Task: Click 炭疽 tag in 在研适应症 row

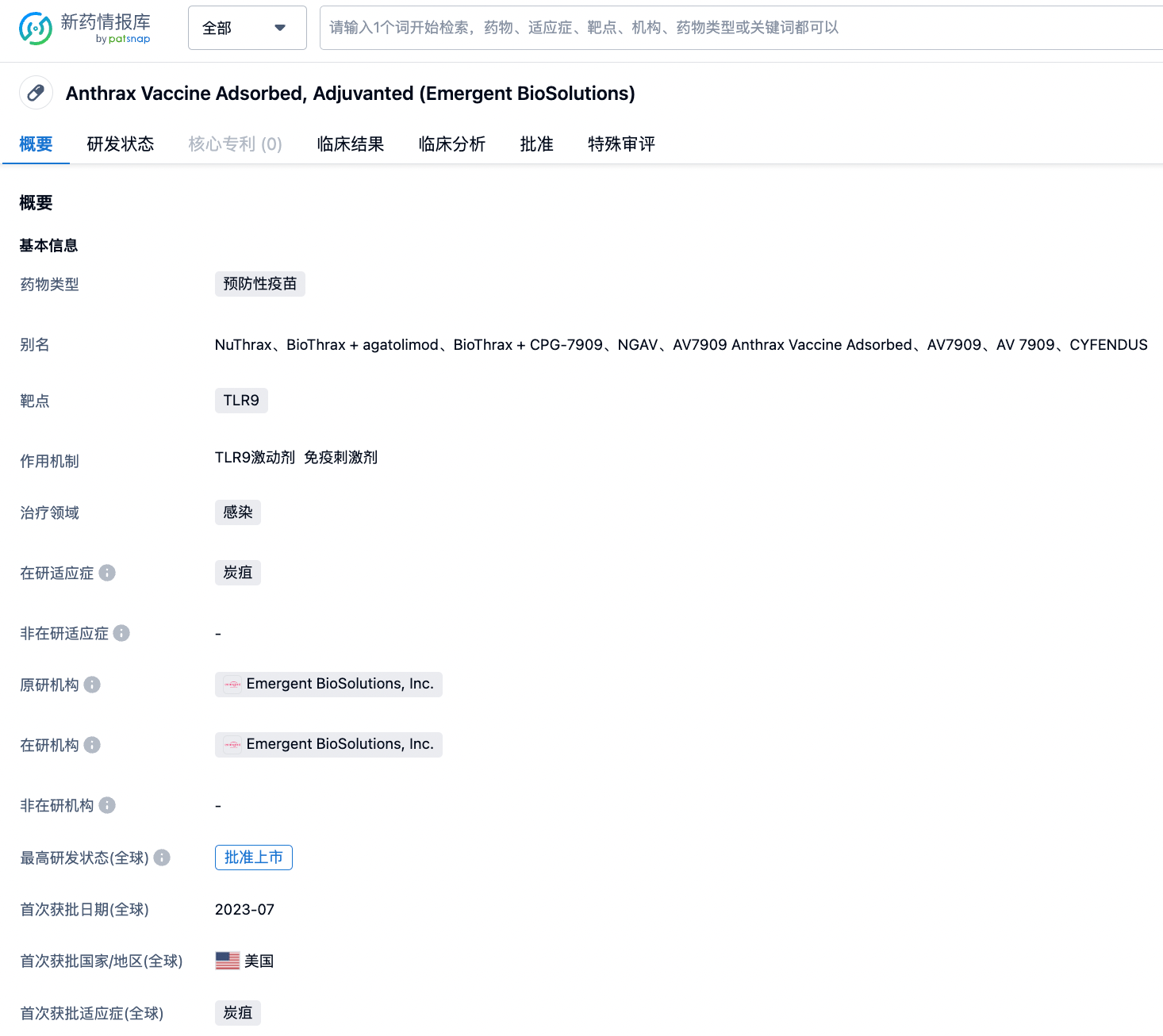Action: click(x=238, y=573)
